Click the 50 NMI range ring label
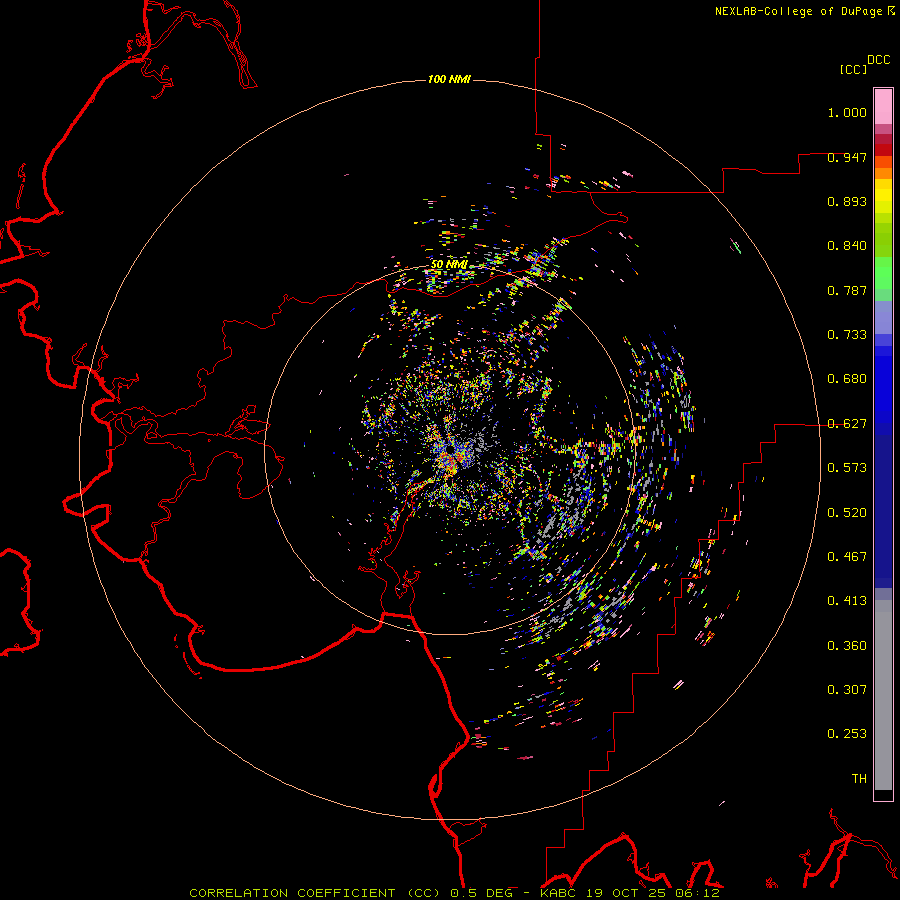This screenshot has width=900, height=900. pos(449,265)
